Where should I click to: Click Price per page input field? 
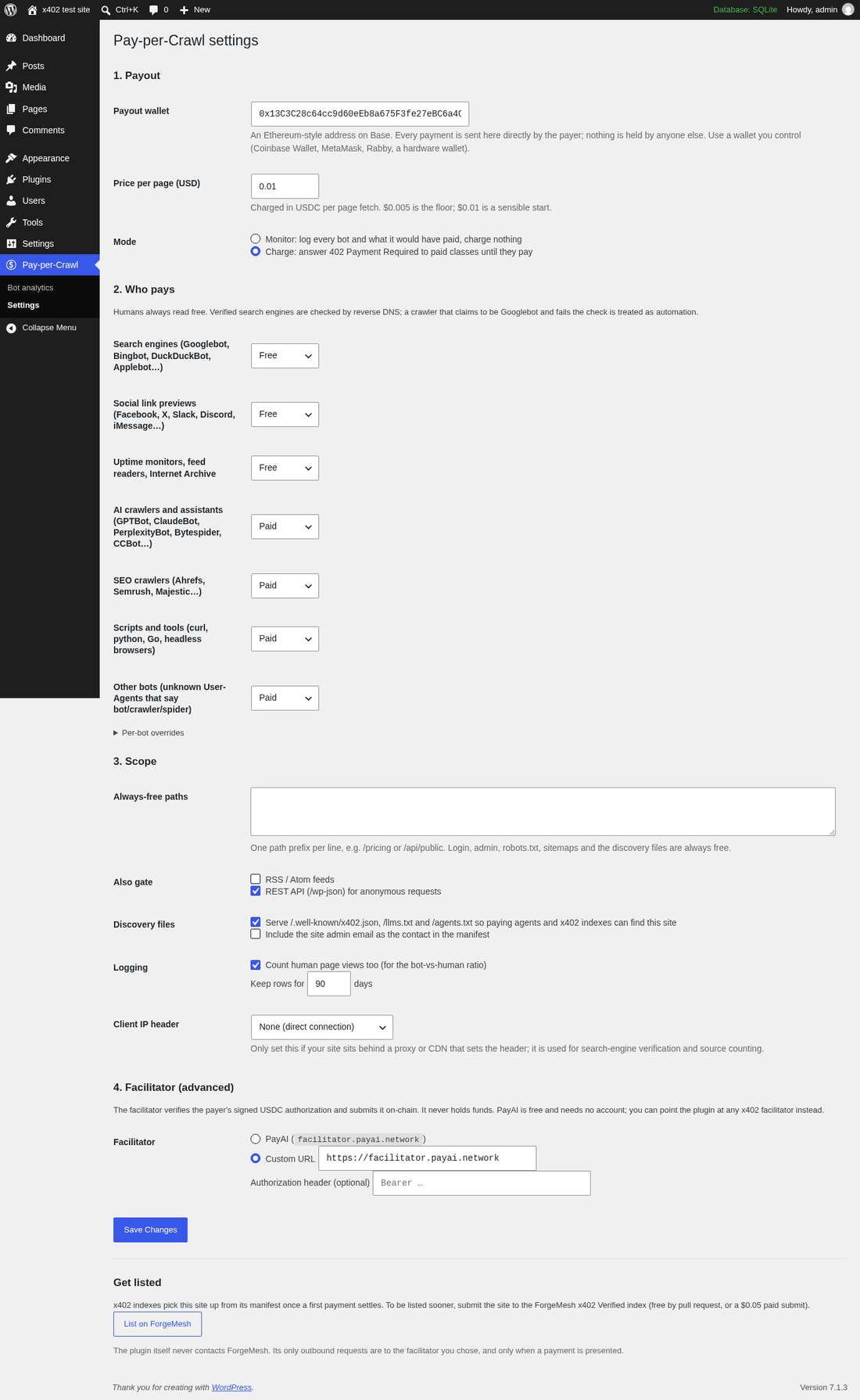pos(285,186)
